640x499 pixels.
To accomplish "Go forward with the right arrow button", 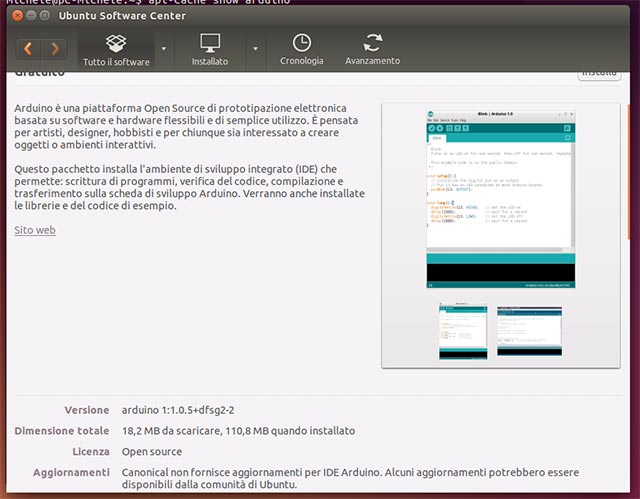I will point(54,49).
